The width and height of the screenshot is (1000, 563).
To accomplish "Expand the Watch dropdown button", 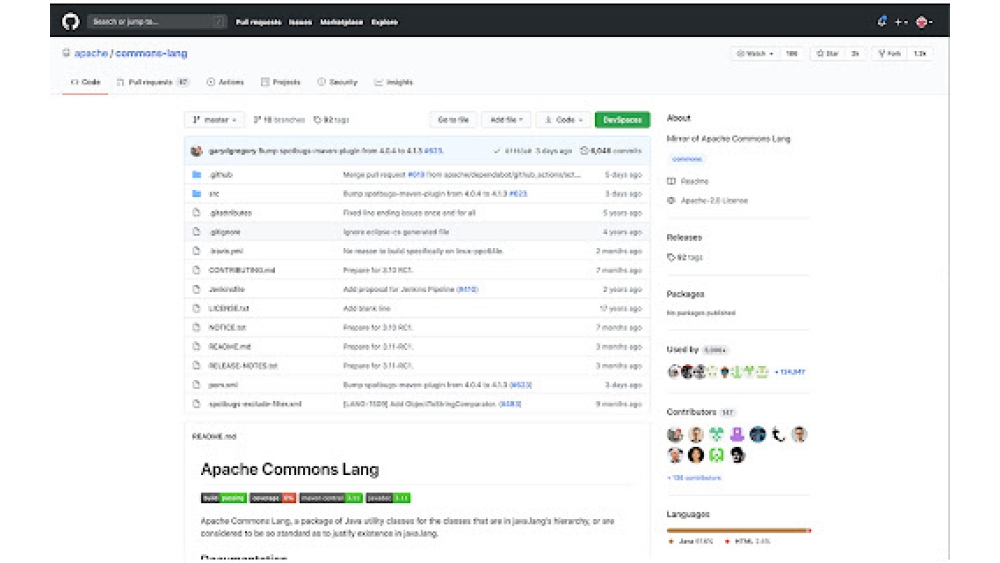I will pyautogui.click(x=755, y=54).
